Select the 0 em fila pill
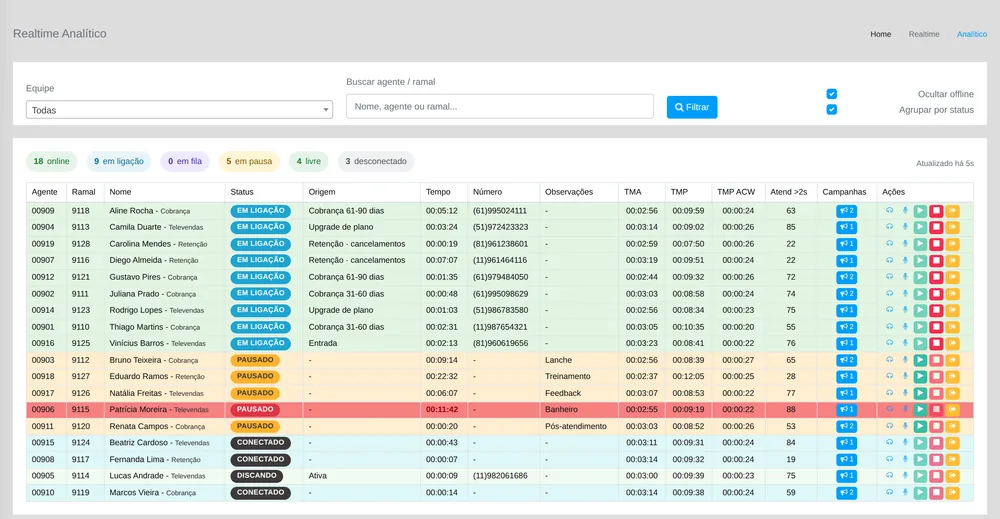Screen dimensions: 1000x519 pos(185,161)
